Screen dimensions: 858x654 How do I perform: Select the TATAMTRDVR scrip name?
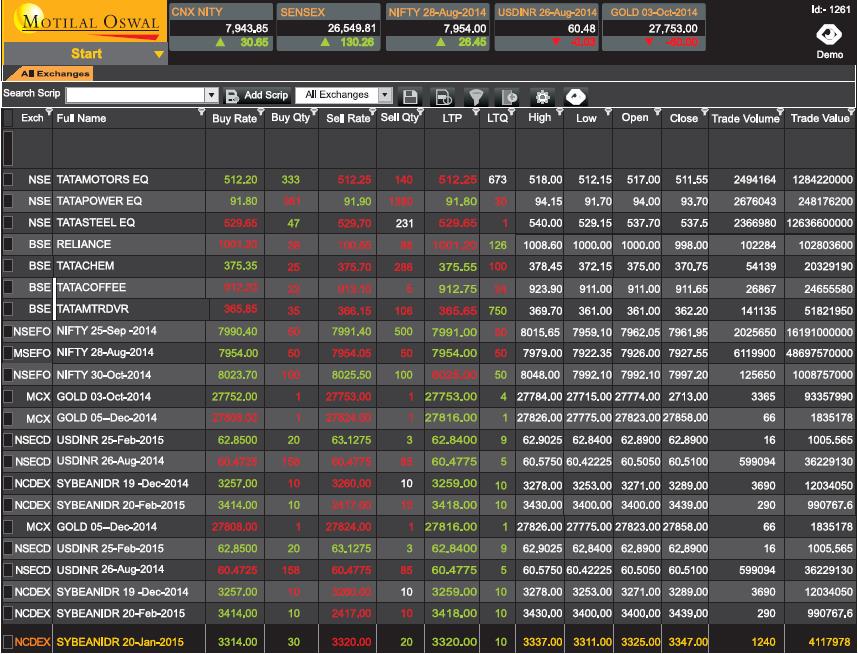[x=92, y=309]
